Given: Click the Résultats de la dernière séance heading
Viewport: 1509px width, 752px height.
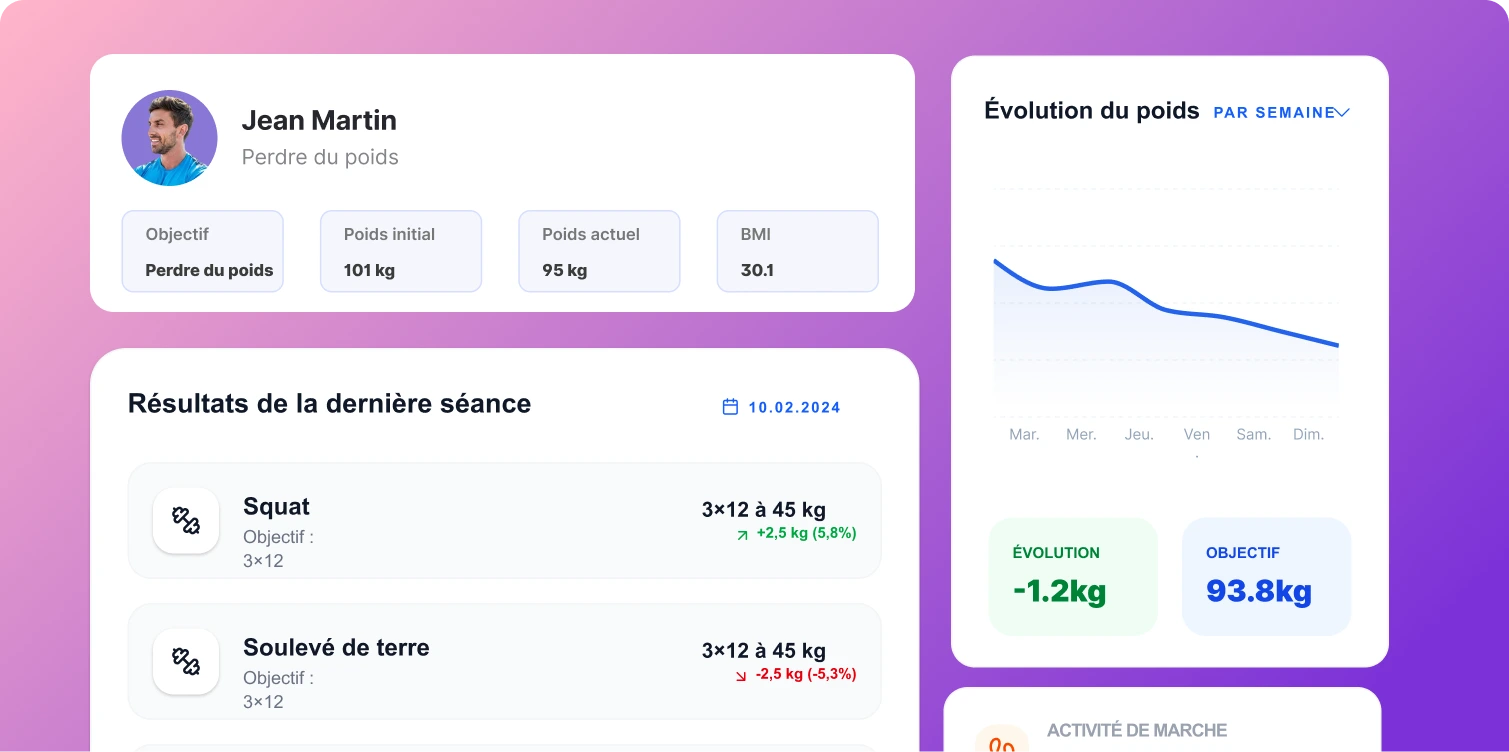Looking at the screenshot, I should (x=330, y=403).
